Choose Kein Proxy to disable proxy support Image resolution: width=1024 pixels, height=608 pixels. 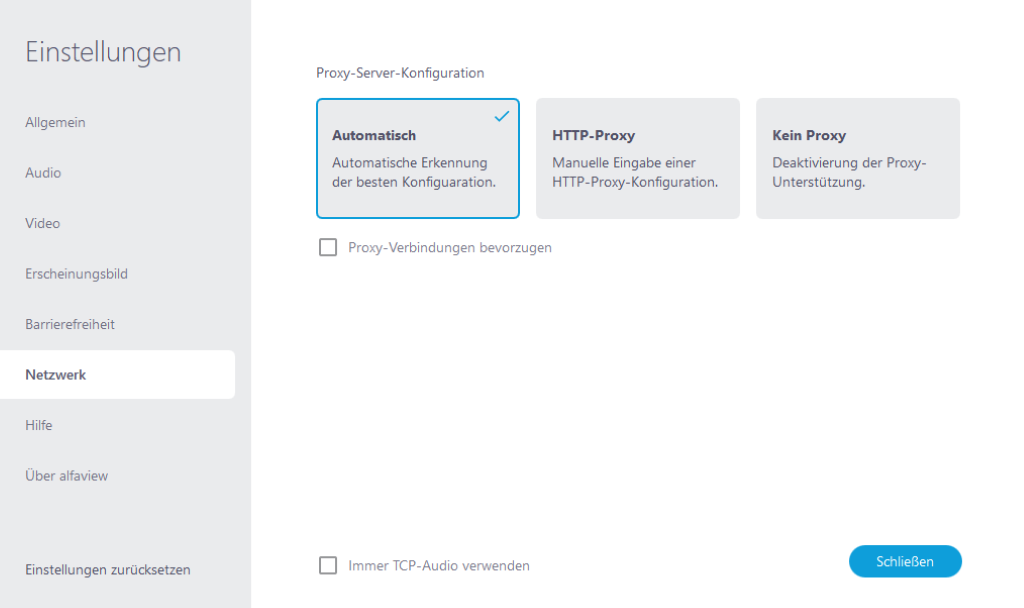tap(857, 158)
